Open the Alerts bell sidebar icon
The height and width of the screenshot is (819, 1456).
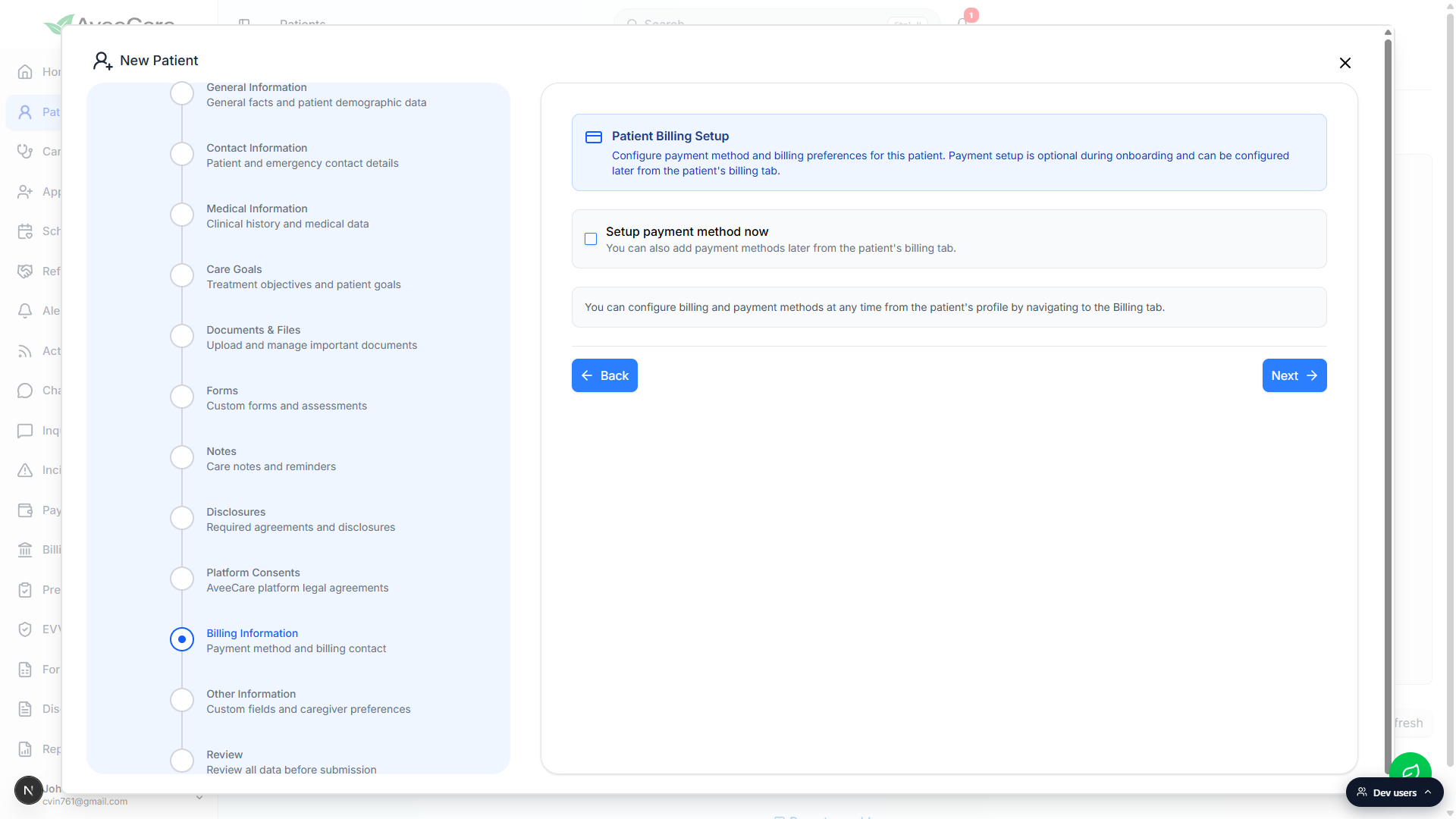[x=25, y=311]
